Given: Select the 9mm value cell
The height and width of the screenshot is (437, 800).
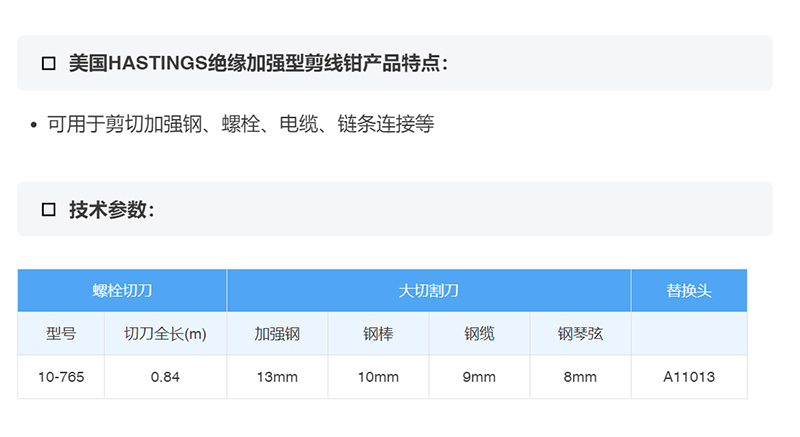Looking at the screenshot, I should click(x=479, y=377).
